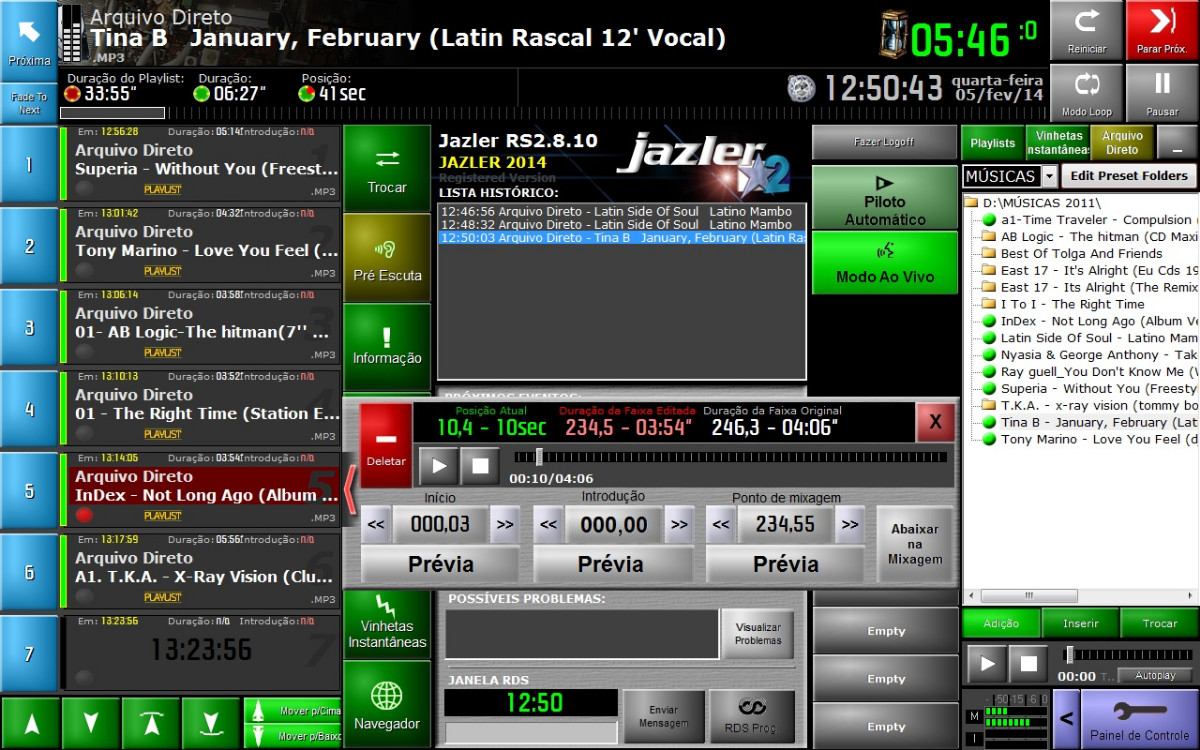Click the red Deletar button
The image size is (1200, 750).
tap(386, 445)
